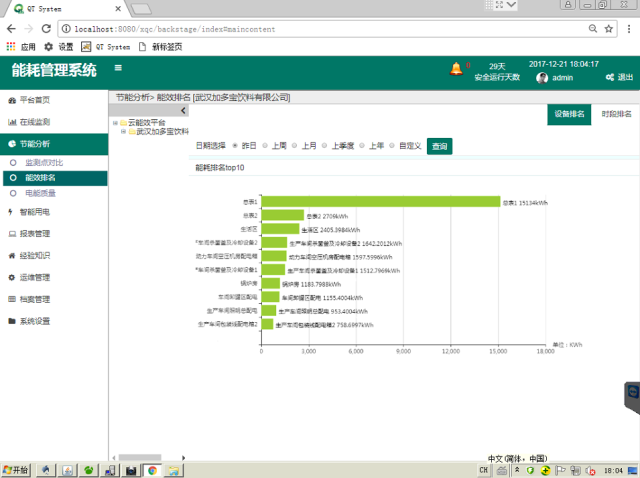
Task: Click the 总表1 bar in the chart
Action: tap(381, 202)
